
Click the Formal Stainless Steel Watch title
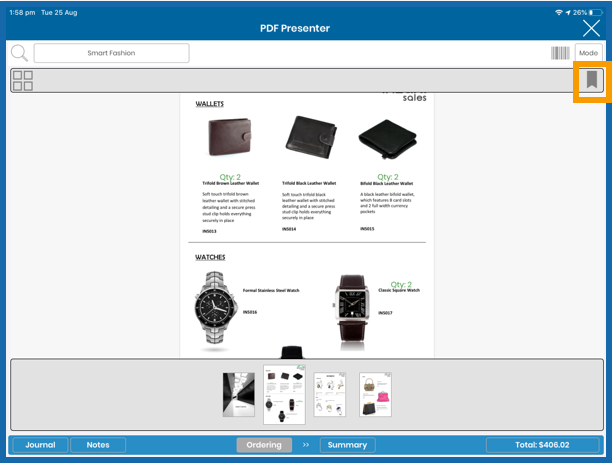pos(271,290)
